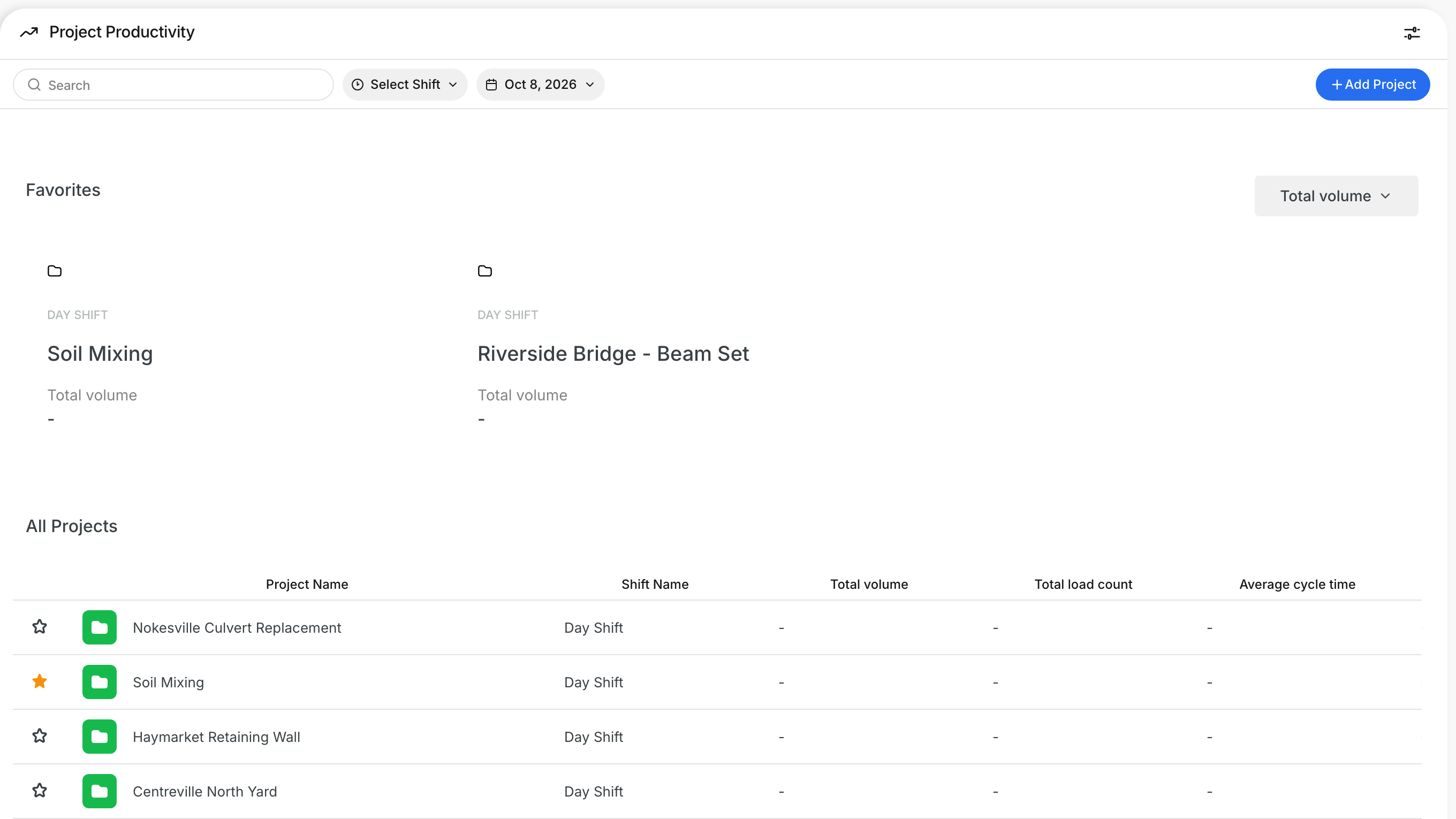Select Soil Mixing name in All Projects table
This screenshot has height=819, width=1456.
click(169, 683)
